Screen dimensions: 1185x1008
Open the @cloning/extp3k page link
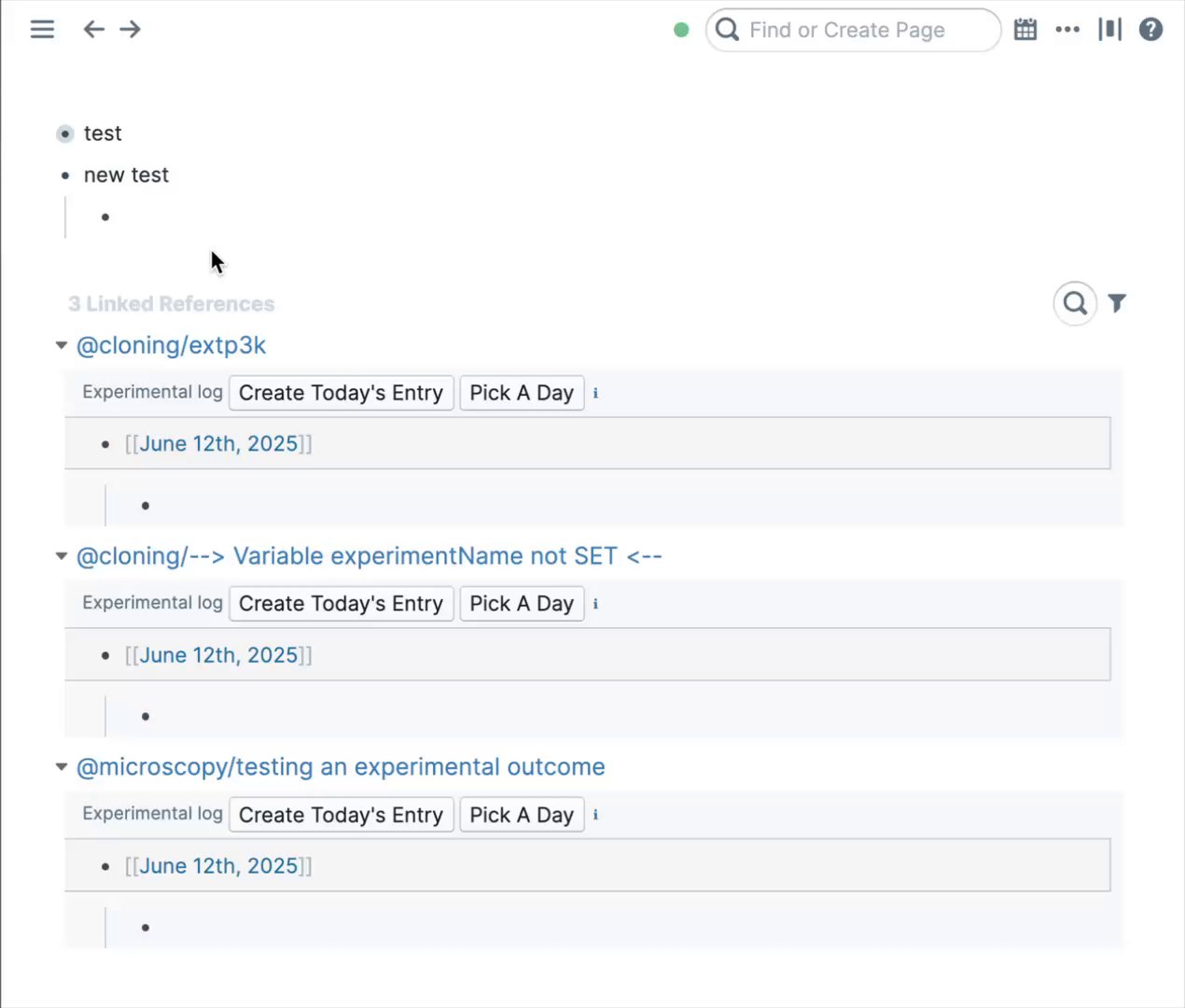click(171, 345)
